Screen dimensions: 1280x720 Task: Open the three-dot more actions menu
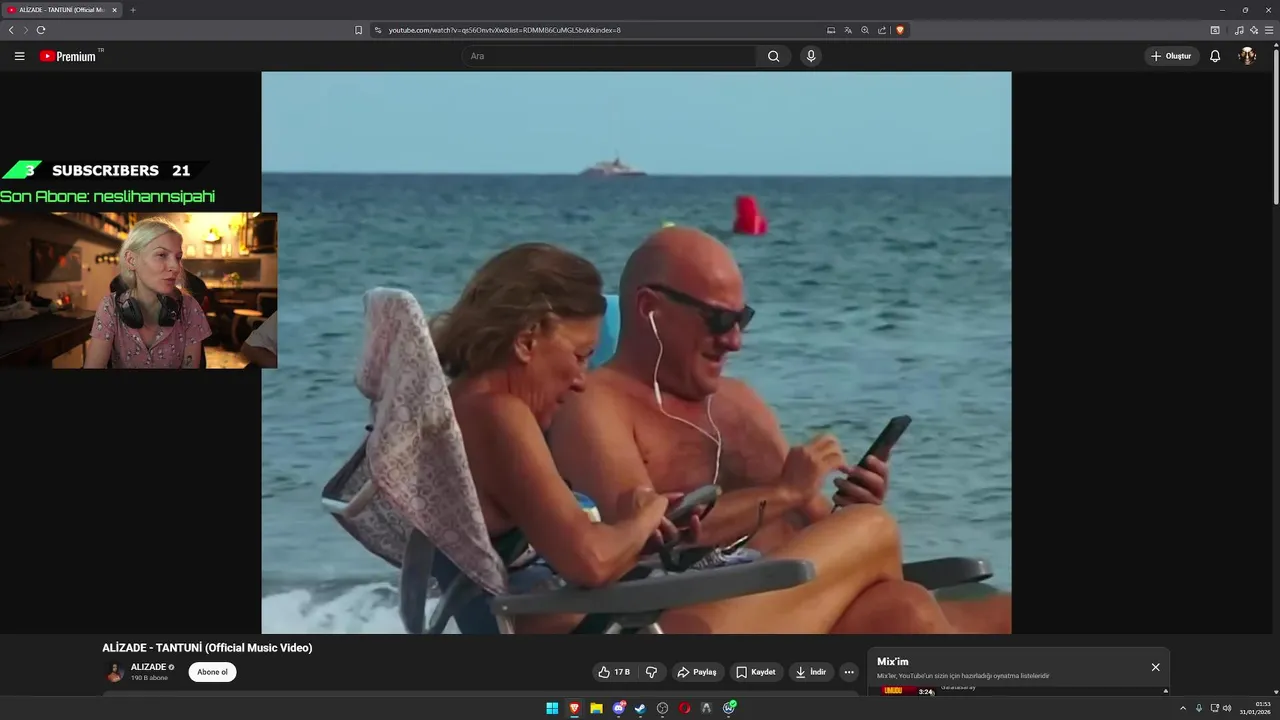[849, 672]
